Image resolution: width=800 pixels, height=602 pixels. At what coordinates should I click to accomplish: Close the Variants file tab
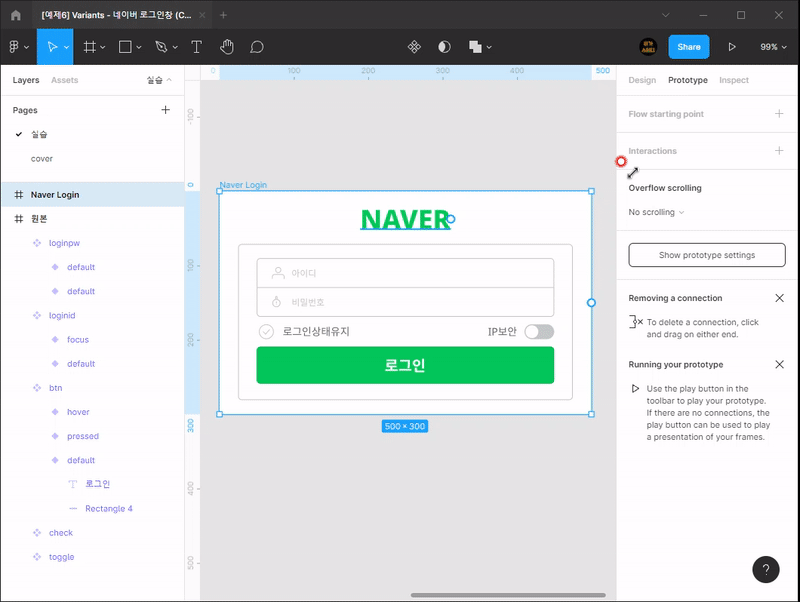202,15
